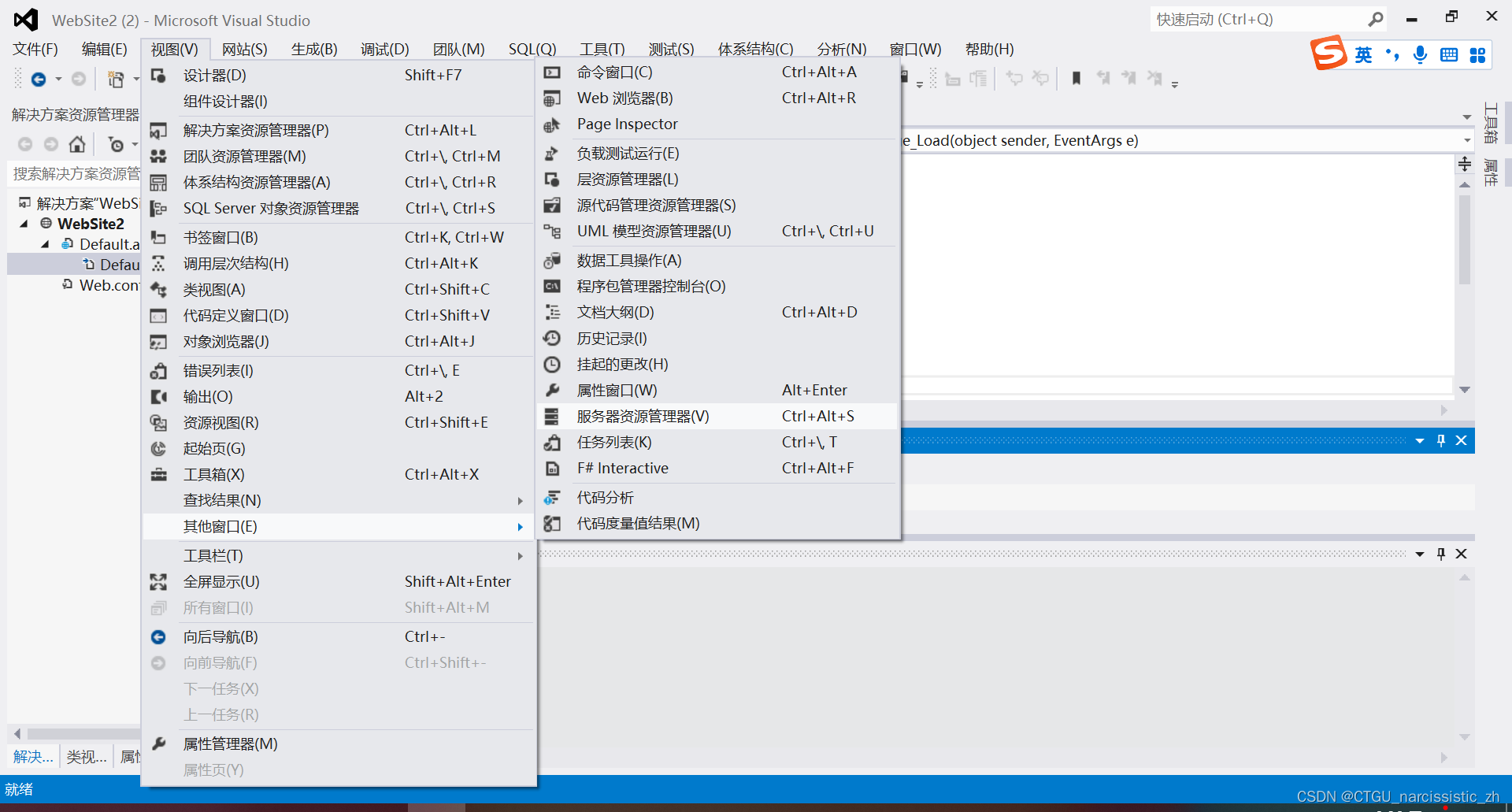The height and width of the screenshot is (812, 1512).
Task: Switch to the 解决... bottom tab
Action: coord(33,757)
